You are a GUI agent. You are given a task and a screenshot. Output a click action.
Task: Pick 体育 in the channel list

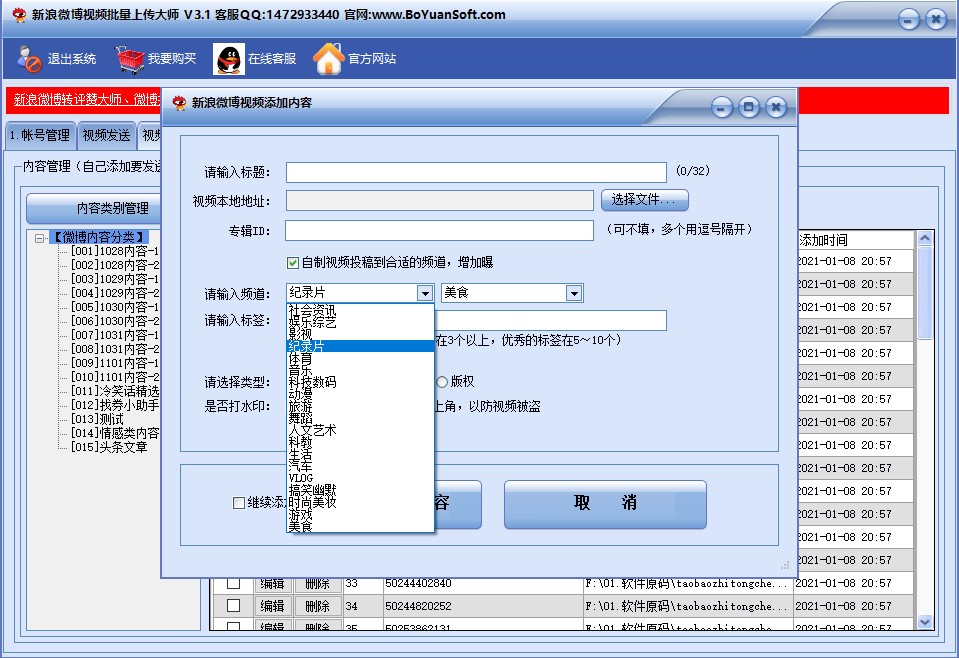(360, 358)
